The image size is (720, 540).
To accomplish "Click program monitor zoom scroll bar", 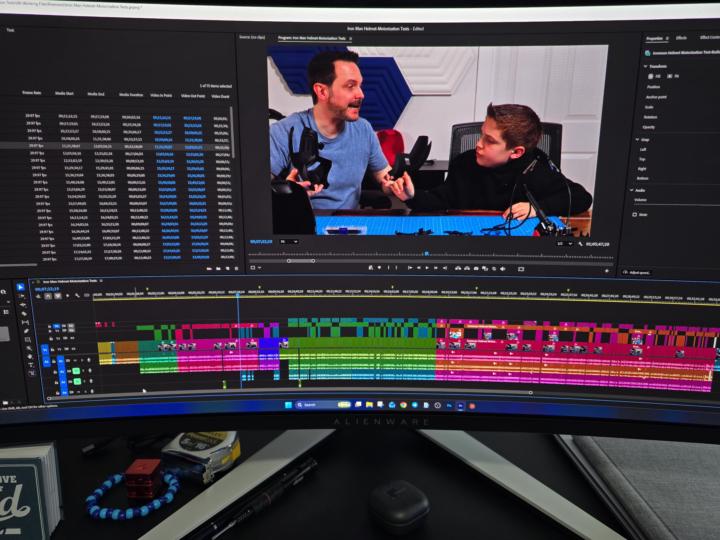I will [301, 261].
